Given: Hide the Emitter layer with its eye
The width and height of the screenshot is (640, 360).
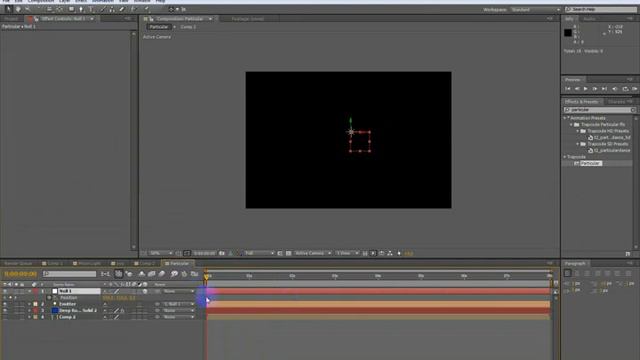Looking at the screenshot, I should [5, 304].
